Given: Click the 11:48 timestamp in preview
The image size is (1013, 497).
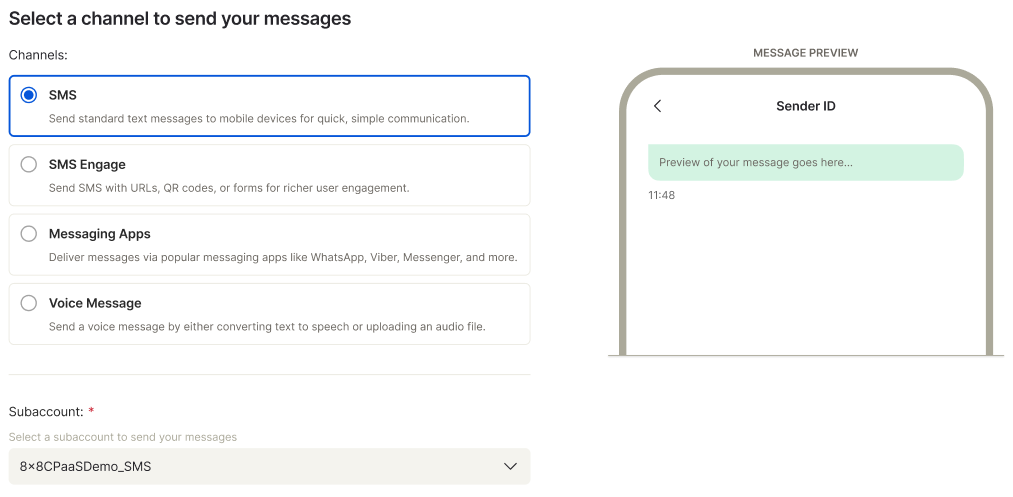Looking at the screenshot, I should (x=661, y=195).
